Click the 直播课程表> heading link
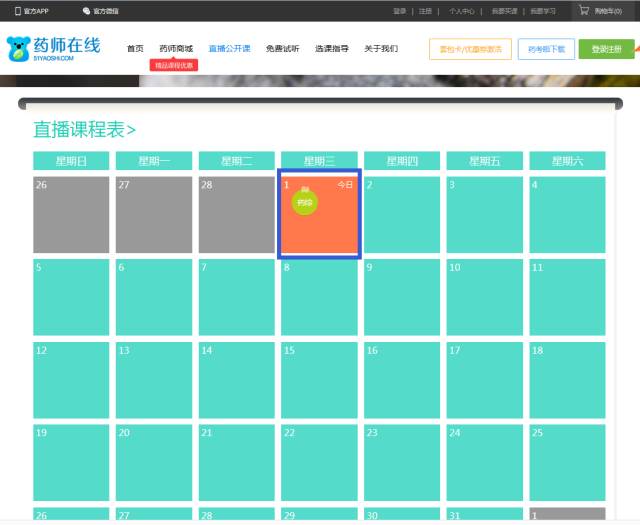Image resolution: width=640 pixels, height=525 pixels. point(84,130)
